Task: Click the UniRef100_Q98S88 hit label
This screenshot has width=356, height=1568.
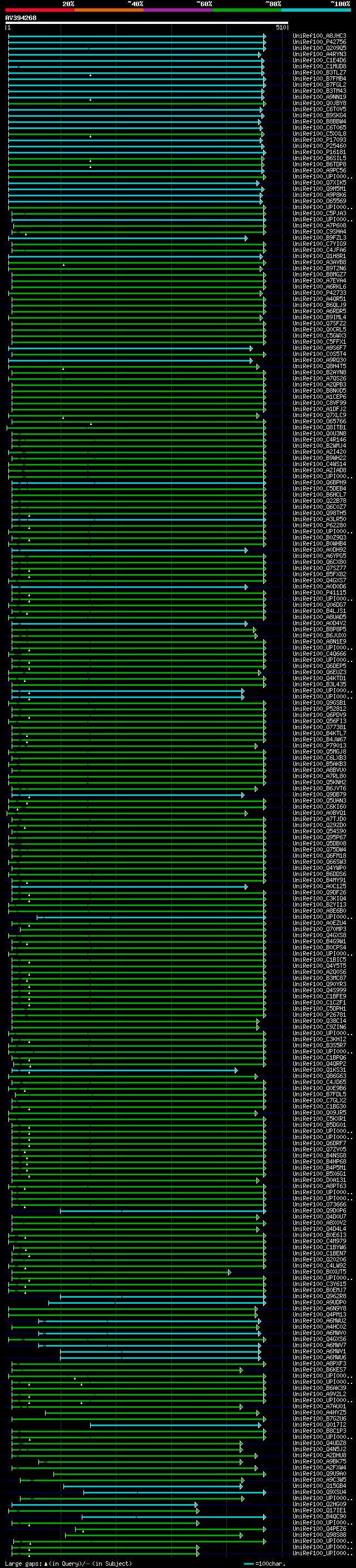Action: click(319, 1535)
